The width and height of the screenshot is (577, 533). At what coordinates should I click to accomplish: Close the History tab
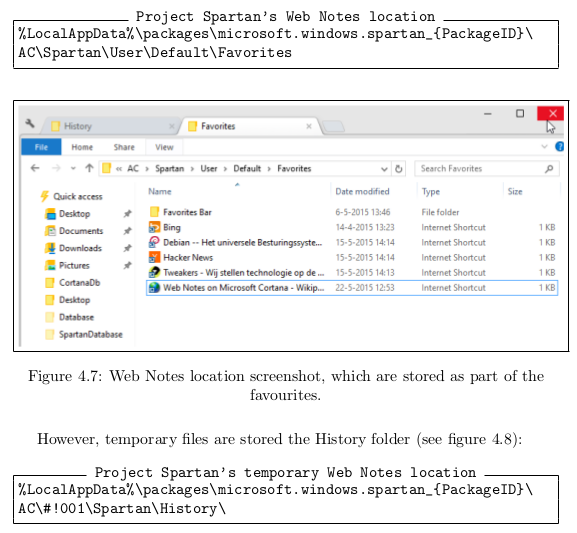click(x=171, y=126)
